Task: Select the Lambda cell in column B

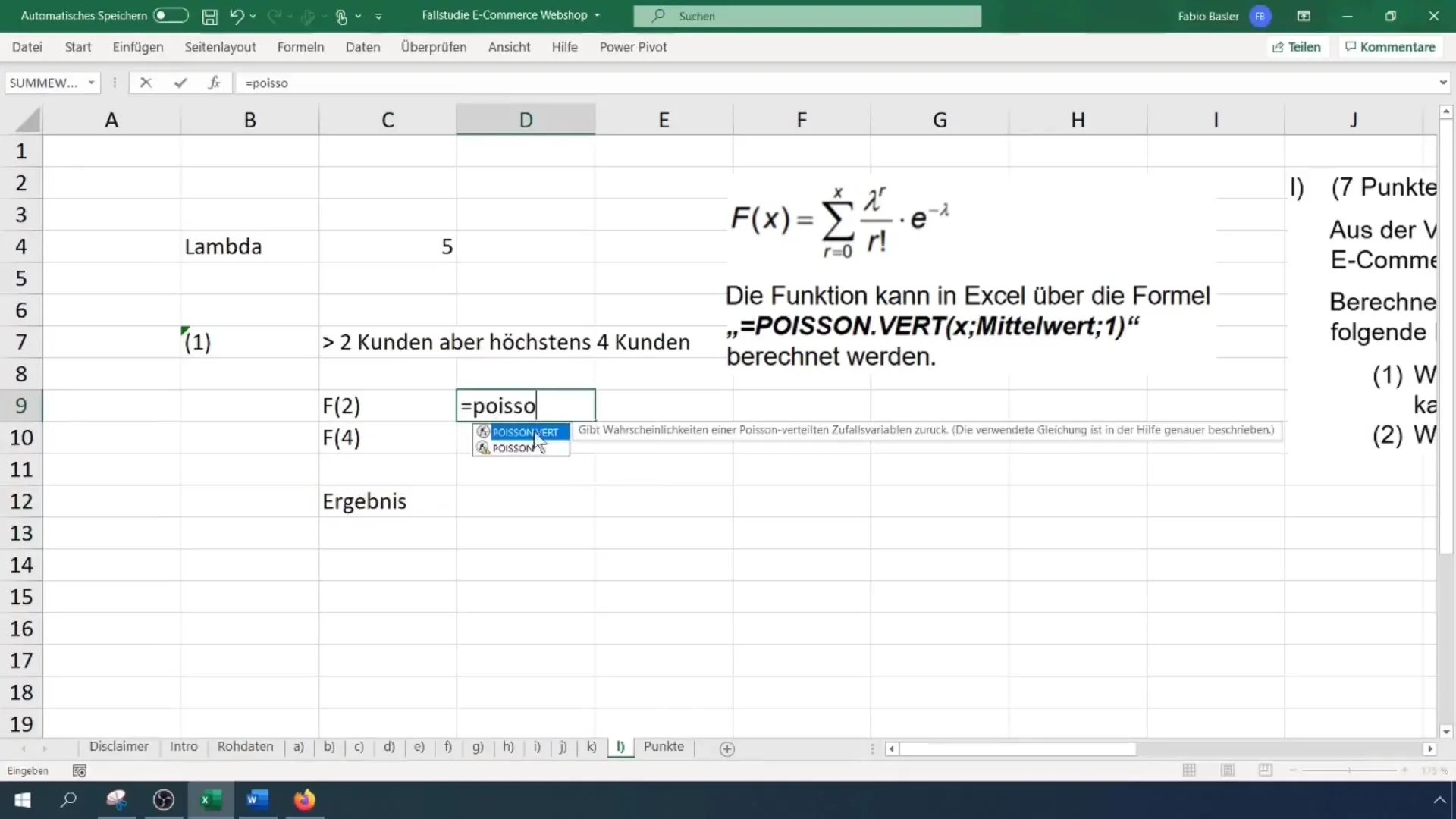Action: tap(249, 246)
